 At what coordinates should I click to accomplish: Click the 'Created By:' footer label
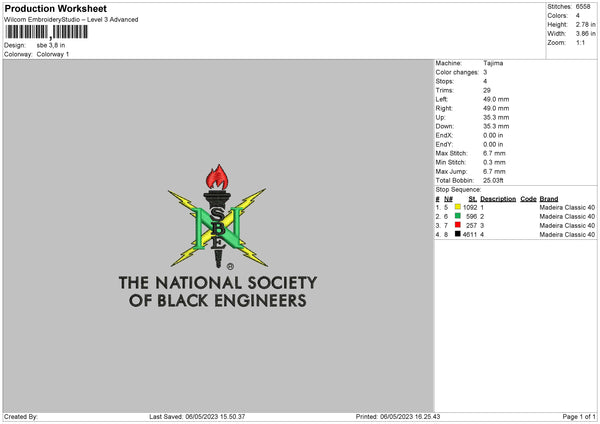(21, 416)
